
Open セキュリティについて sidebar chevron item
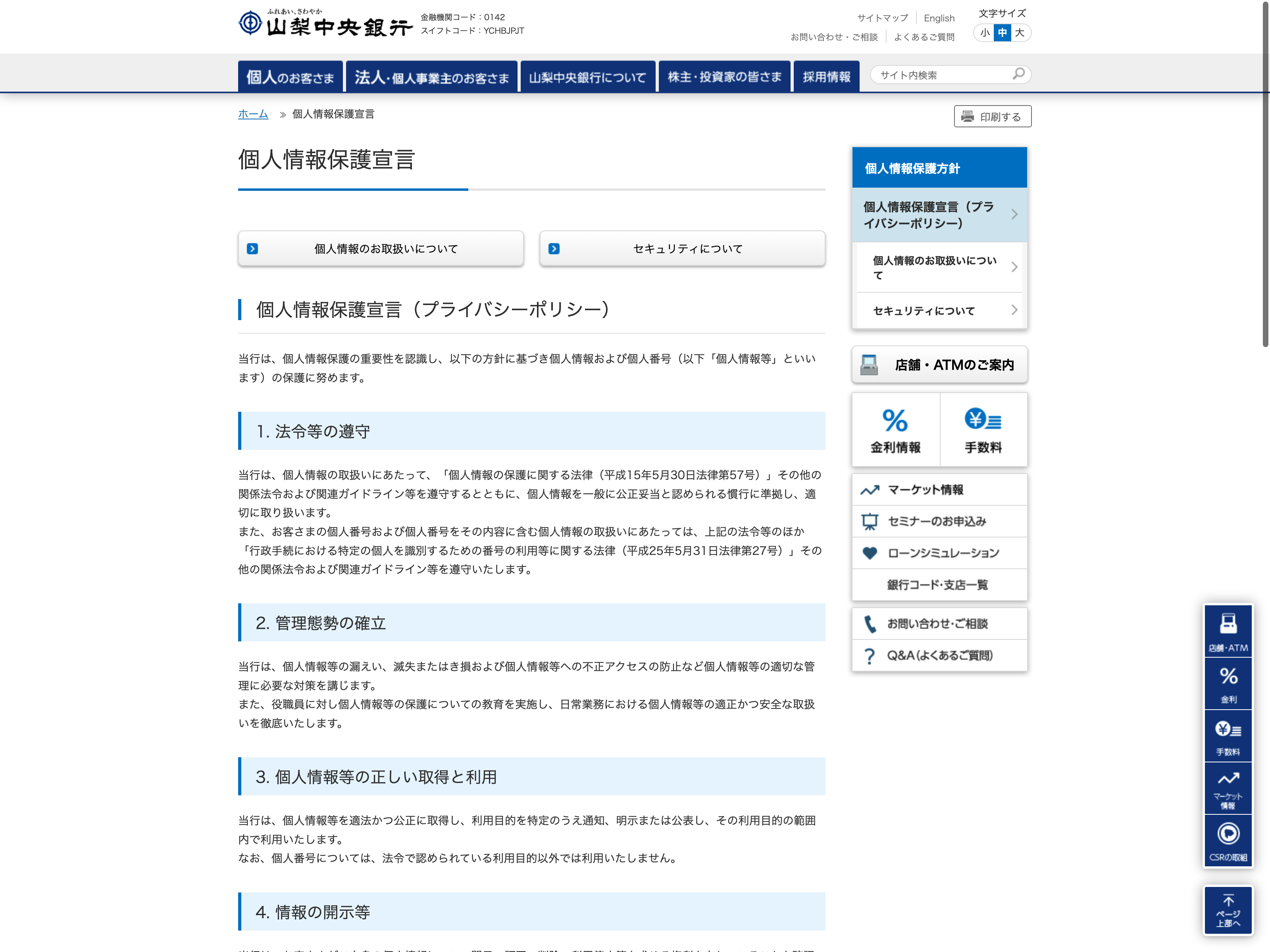click(939, 311)
